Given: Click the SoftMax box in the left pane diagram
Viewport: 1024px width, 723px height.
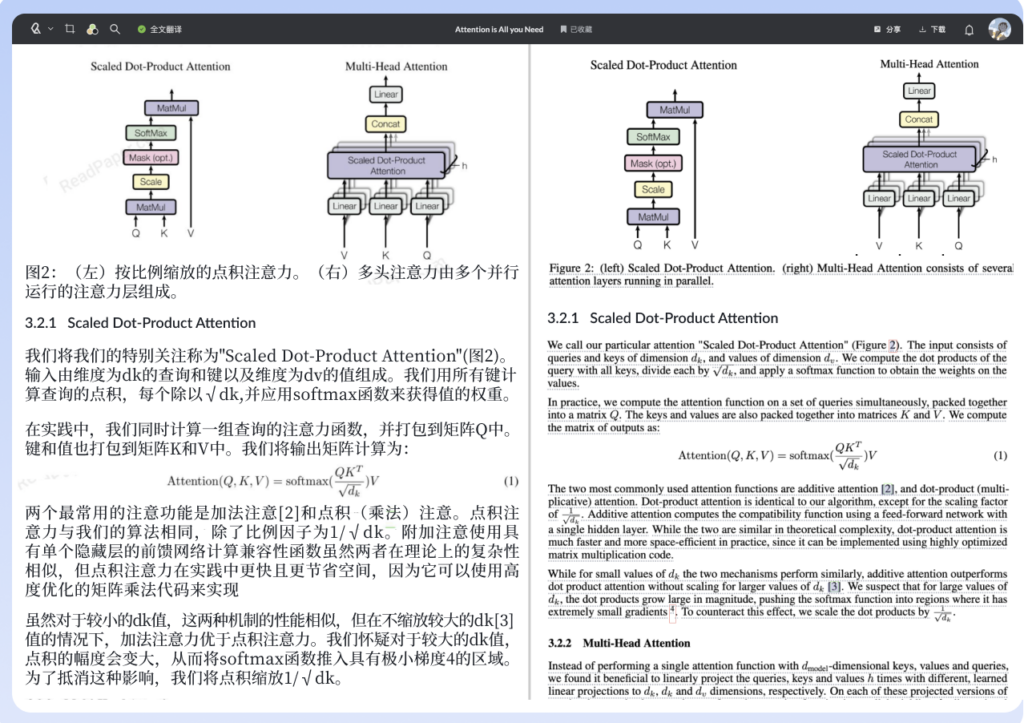Looking at the screenshot, I should point(151,133).
